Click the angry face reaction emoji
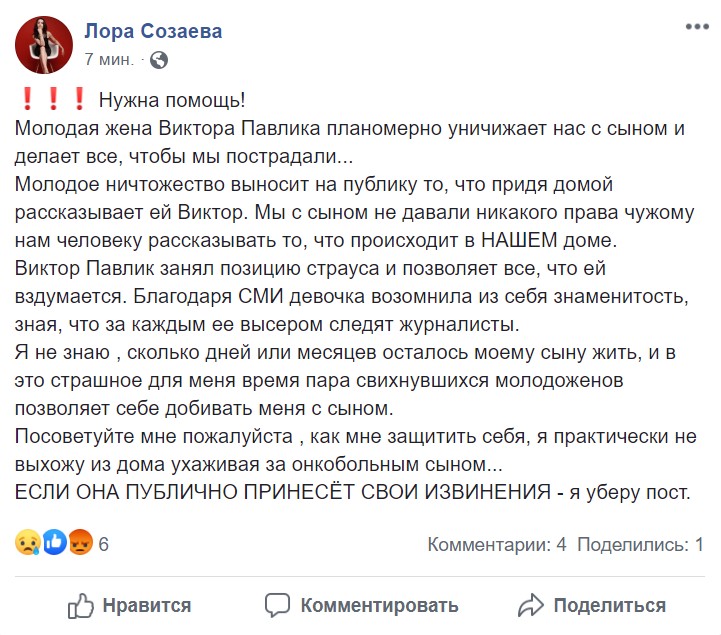Screen dimensions: 721x635 82,544
